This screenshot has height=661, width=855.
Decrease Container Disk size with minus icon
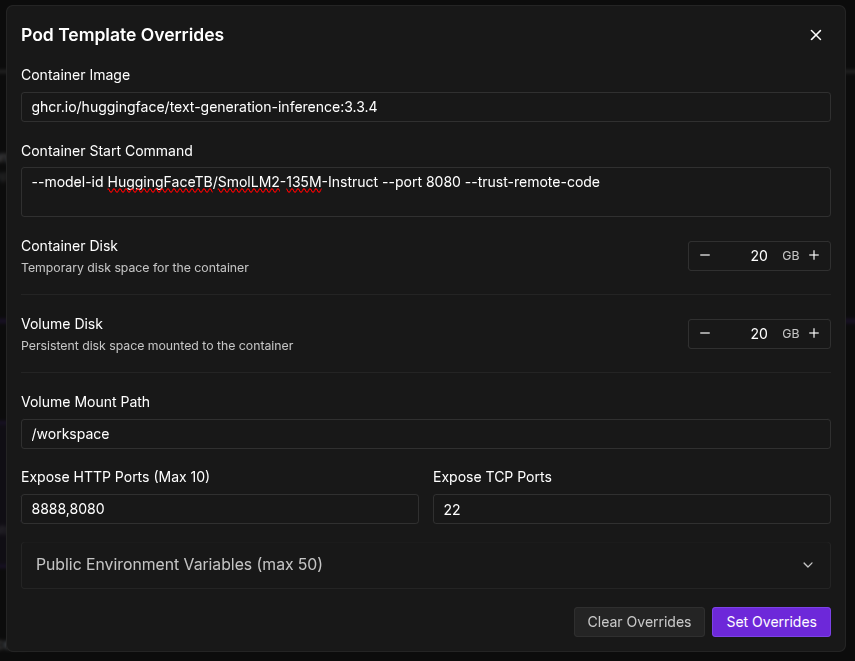(705, 256)
